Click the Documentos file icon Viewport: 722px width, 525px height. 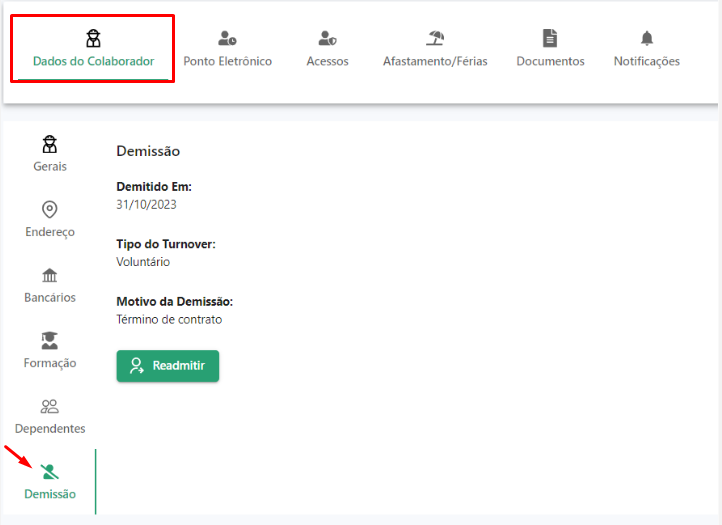click(550, 38)
